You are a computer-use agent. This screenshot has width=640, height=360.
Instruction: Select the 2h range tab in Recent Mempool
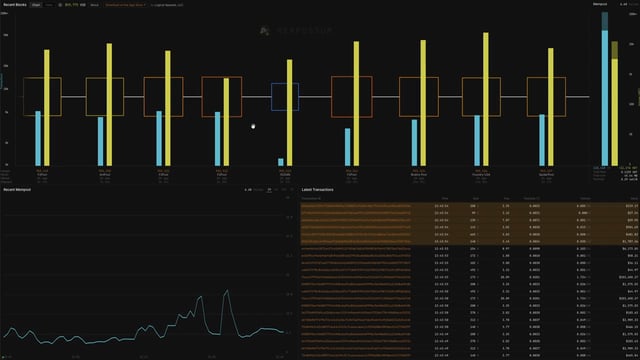[269, 190]
